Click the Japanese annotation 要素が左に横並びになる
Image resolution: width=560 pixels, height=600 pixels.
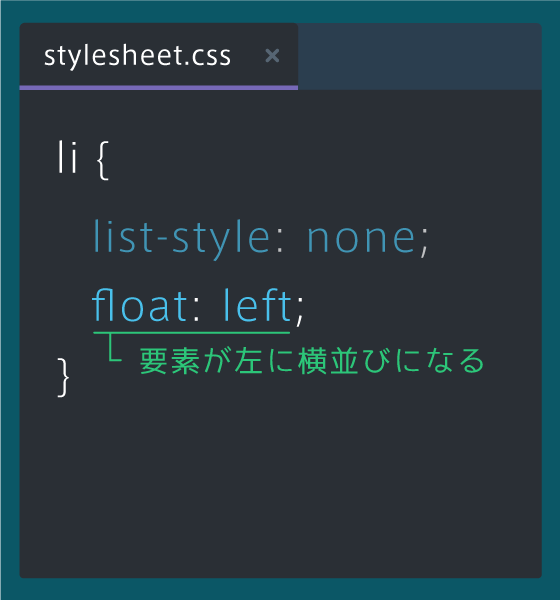click(x=312, y=361)
